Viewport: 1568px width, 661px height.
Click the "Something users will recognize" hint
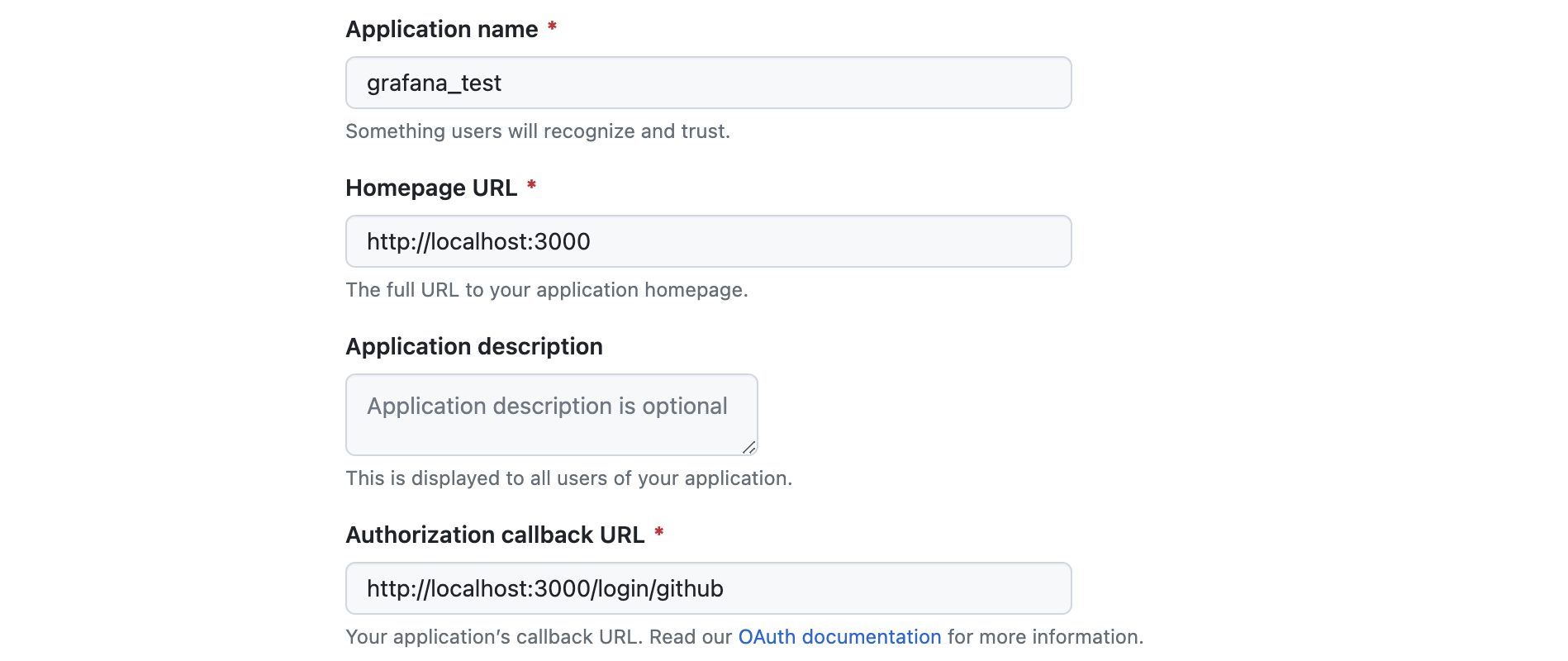pyautogui.click(x=538, y=131)
